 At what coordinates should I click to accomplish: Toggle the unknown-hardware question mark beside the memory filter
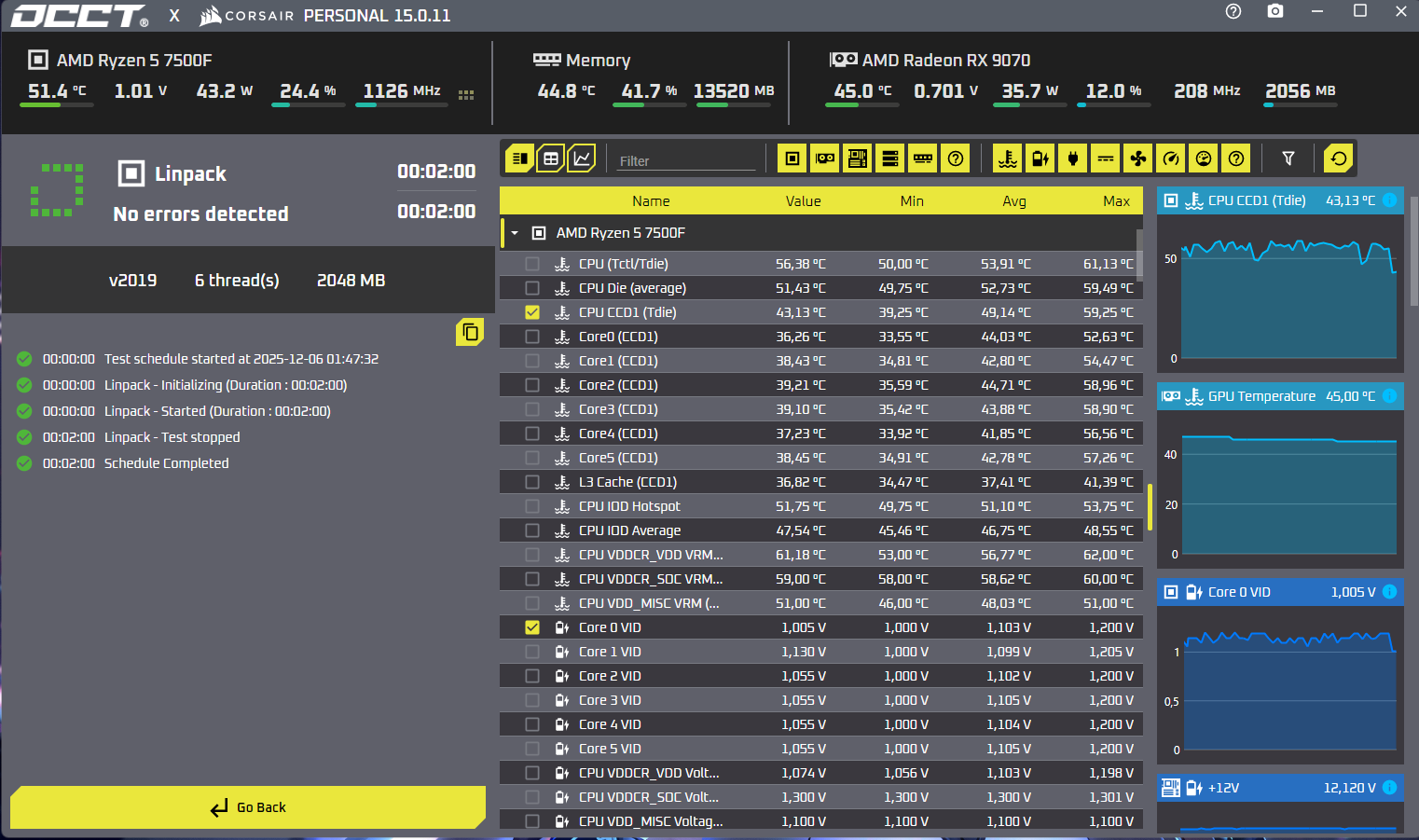tap(956, 158)
